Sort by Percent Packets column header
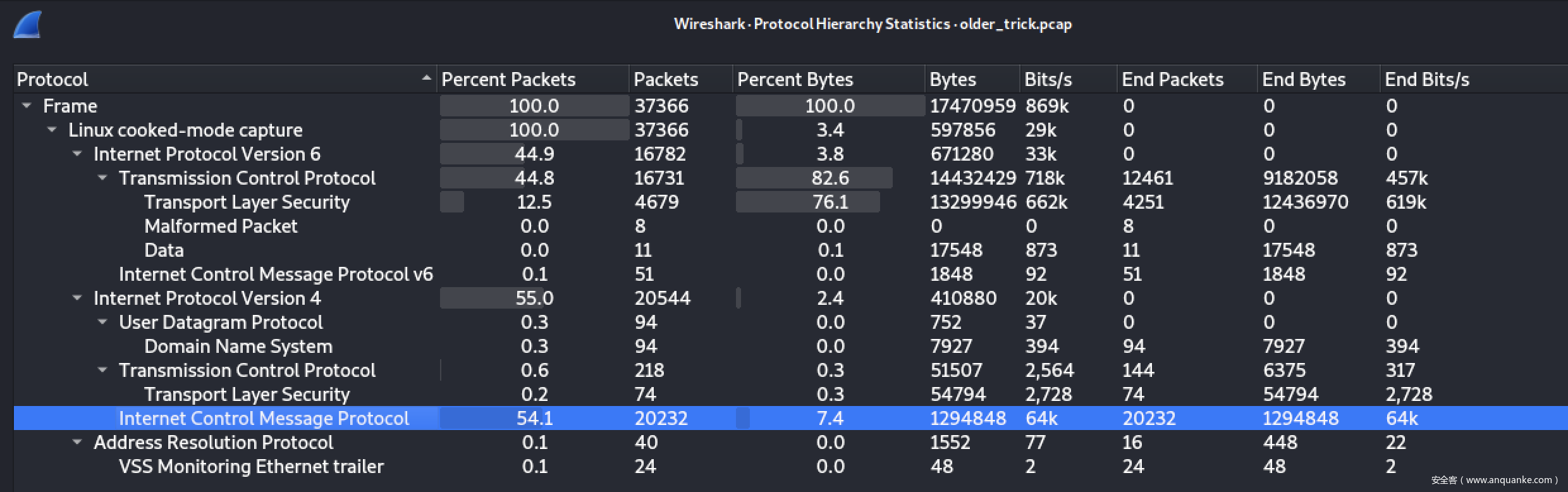This screenshot has height=492, width=1568. click(508, 80)
